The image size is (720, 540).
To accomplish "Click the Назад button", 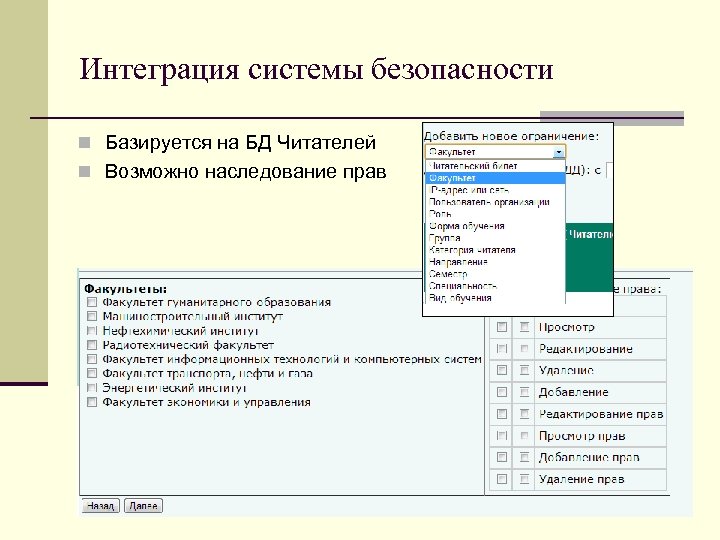I will tap(101, 506).
